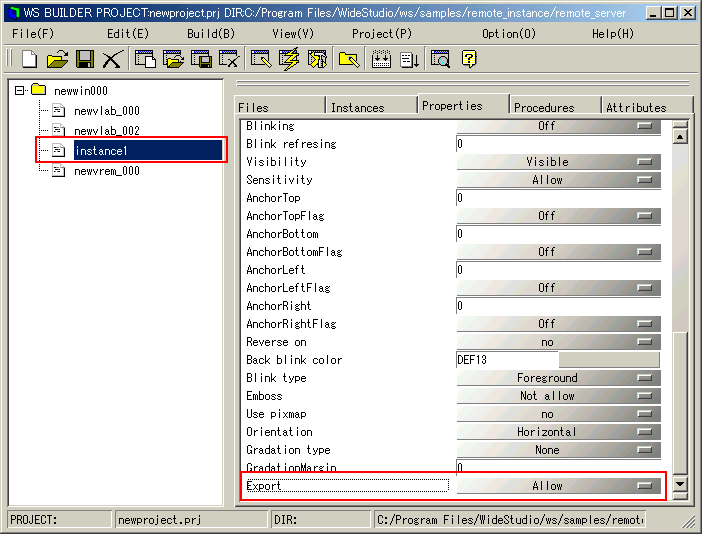Click the yellow folder icon of newwin000
Screen dimensions: 705x536
click(39, 89)
